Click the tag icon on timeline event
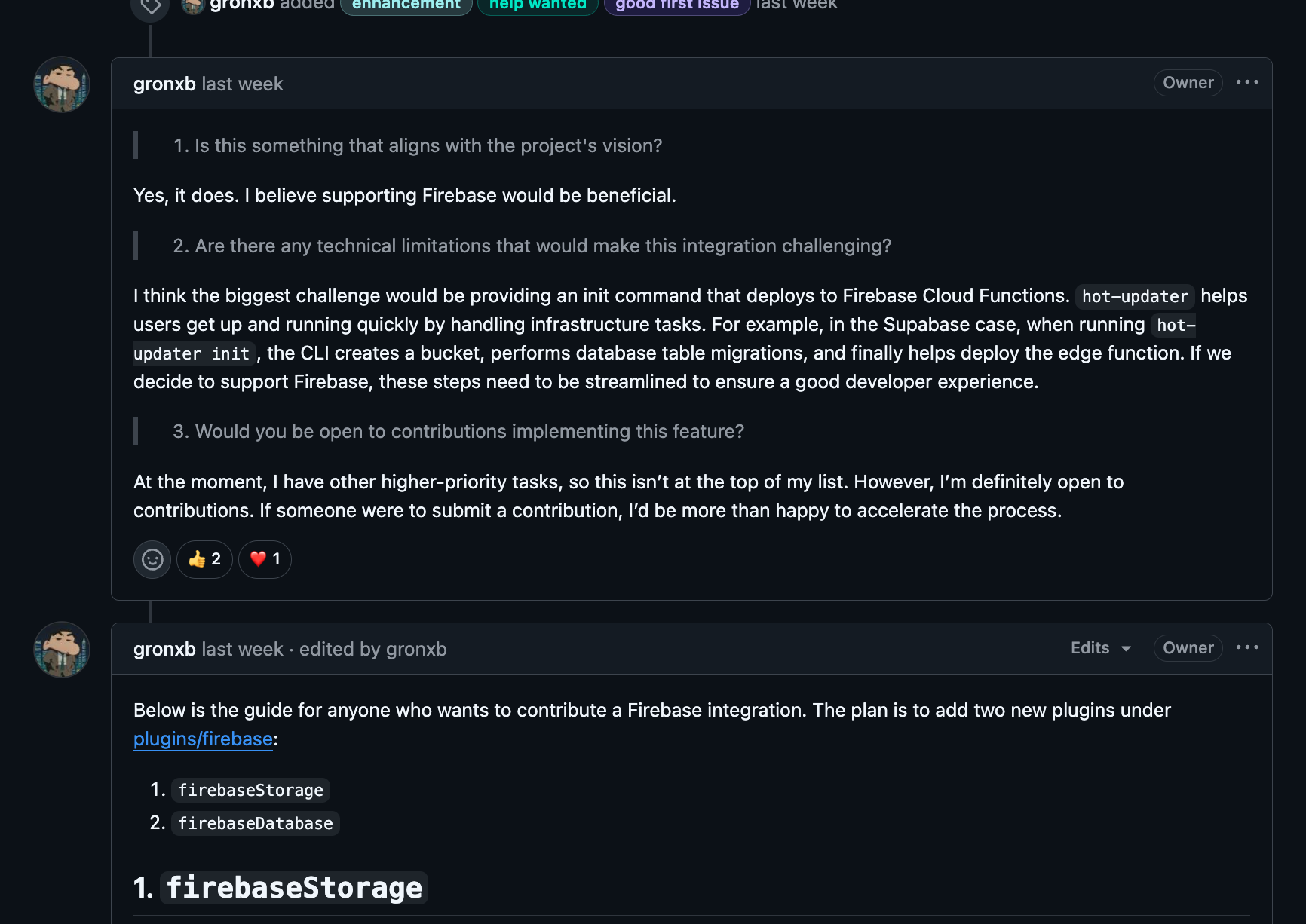Viewport: 1306px width, 924px height. (x=150, y=6)
